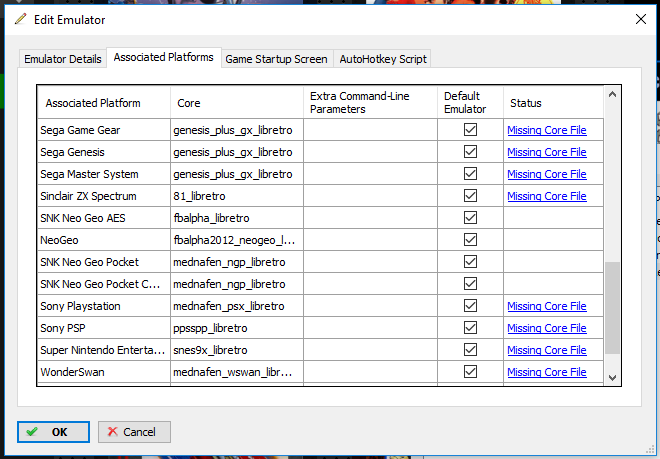This screenshot has width=660, height=459.
Task: Click the Core column header
Action: [237, 103]
